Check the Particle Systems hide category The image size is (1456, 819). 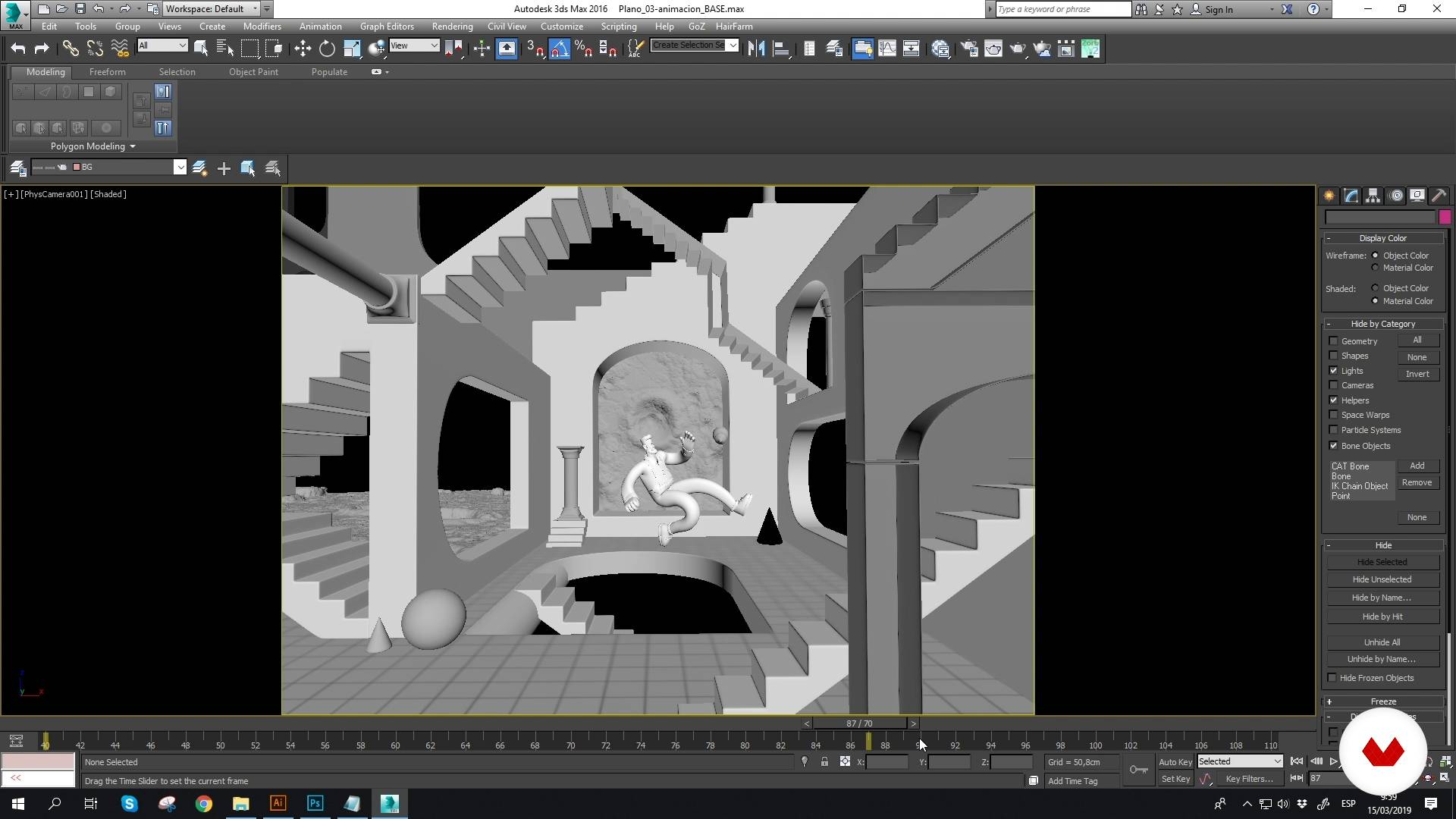1333,430
